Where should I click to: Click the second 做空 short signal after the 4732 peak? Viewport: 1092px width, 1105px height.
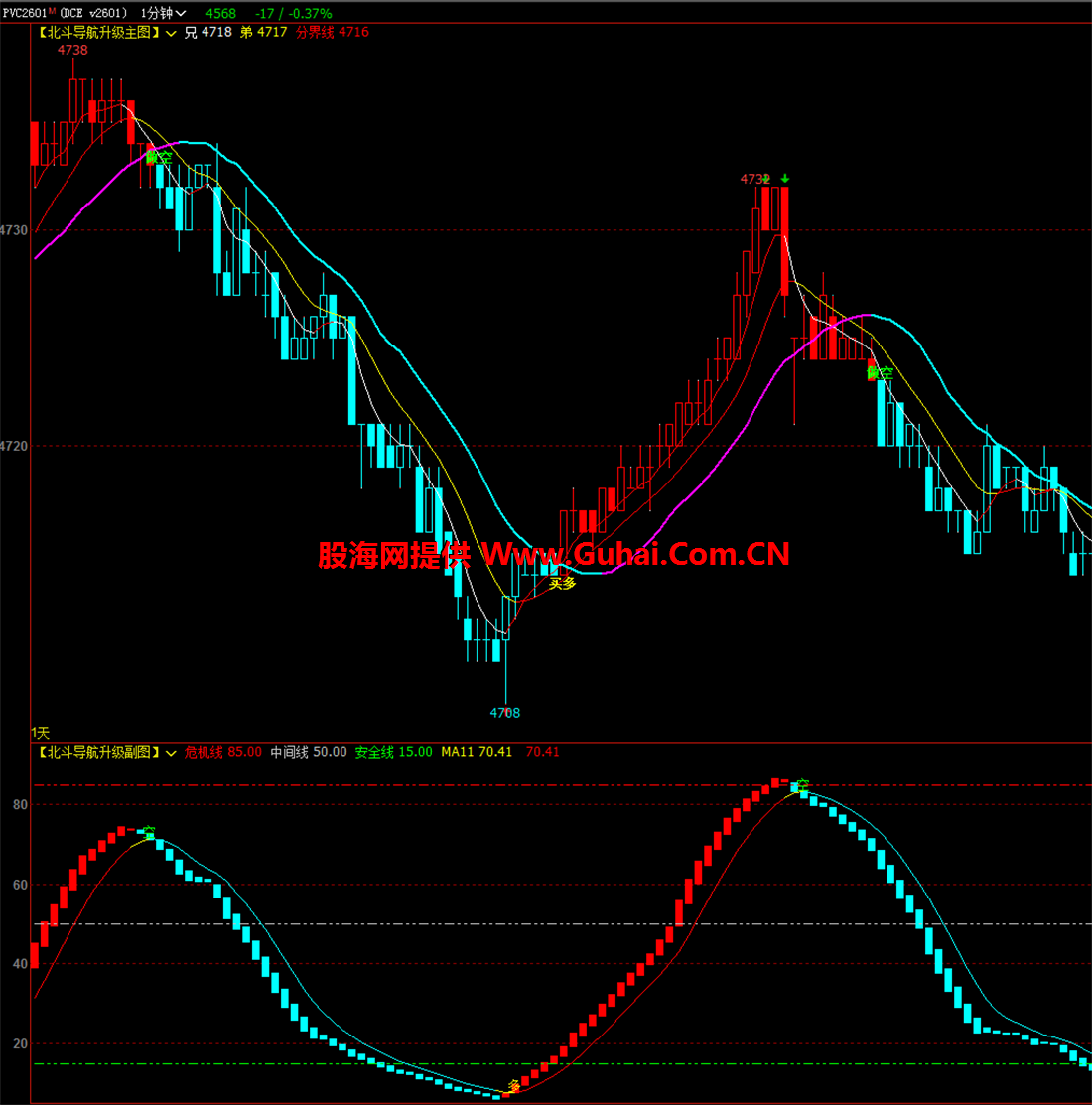[x=880, y=373]
